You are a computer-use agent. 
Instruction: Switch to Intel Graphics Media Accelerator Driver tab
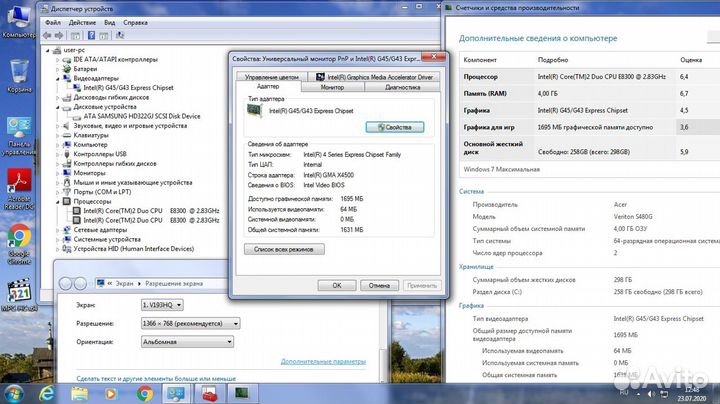click(x=374, y=77)
